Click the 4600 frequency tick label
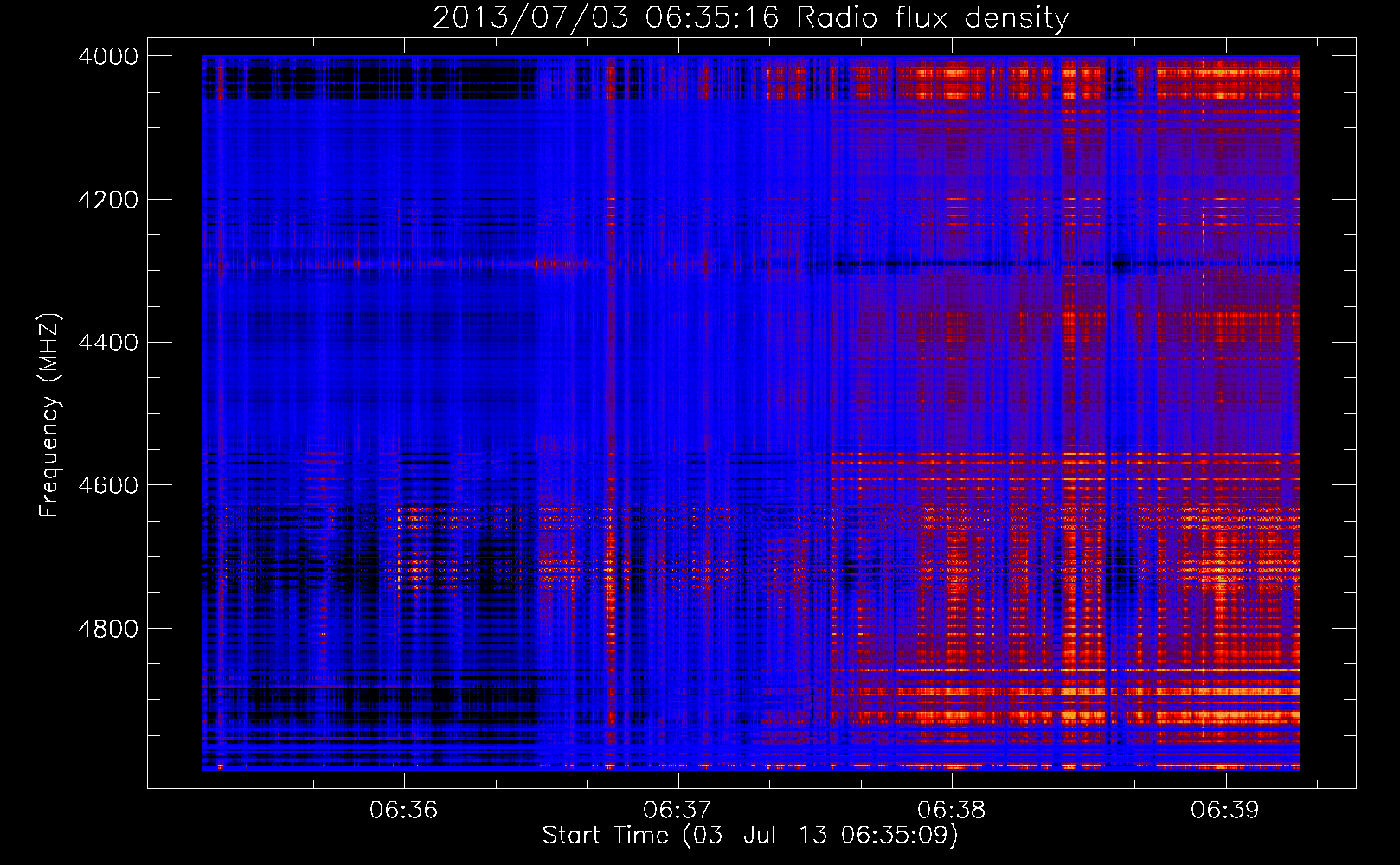This screenshot has width=1400, height=865. coord(108,485)
